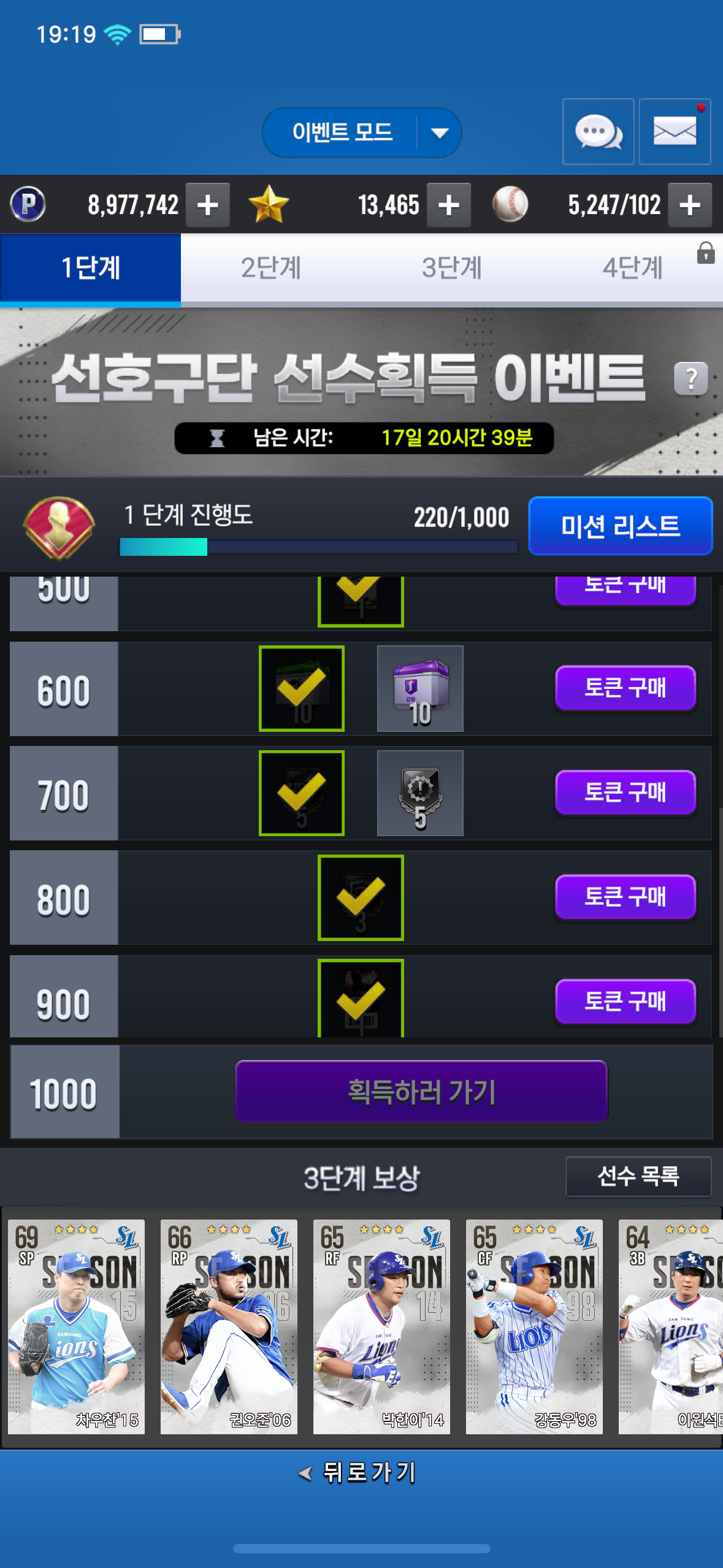Open the 이벤트 모드 mode selector

pos(361,133)
